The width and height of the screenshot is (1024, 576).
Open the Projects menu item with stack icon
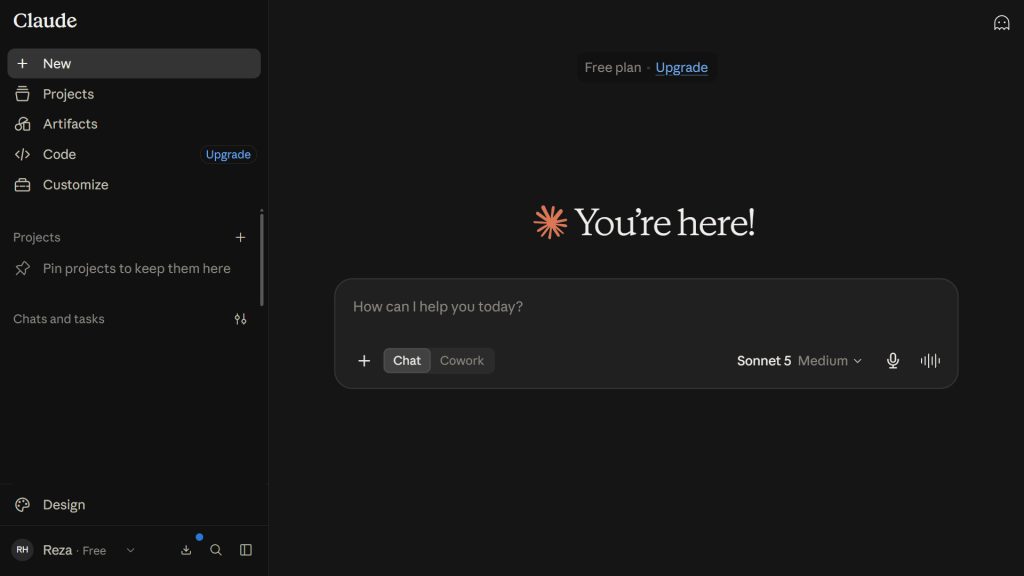tap(134, 94)
